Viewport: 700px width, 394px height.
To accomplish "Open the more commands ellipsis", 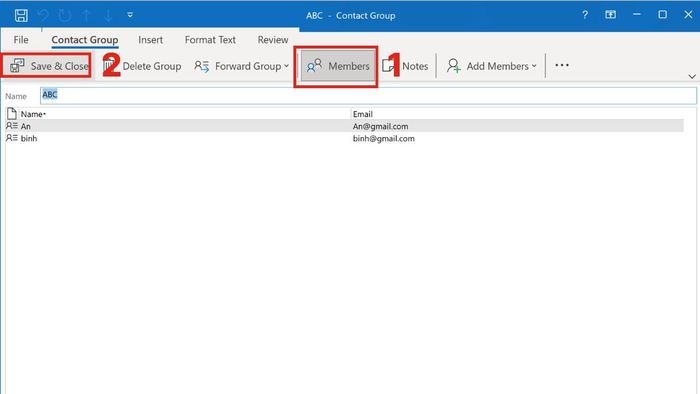I will 562,65.
